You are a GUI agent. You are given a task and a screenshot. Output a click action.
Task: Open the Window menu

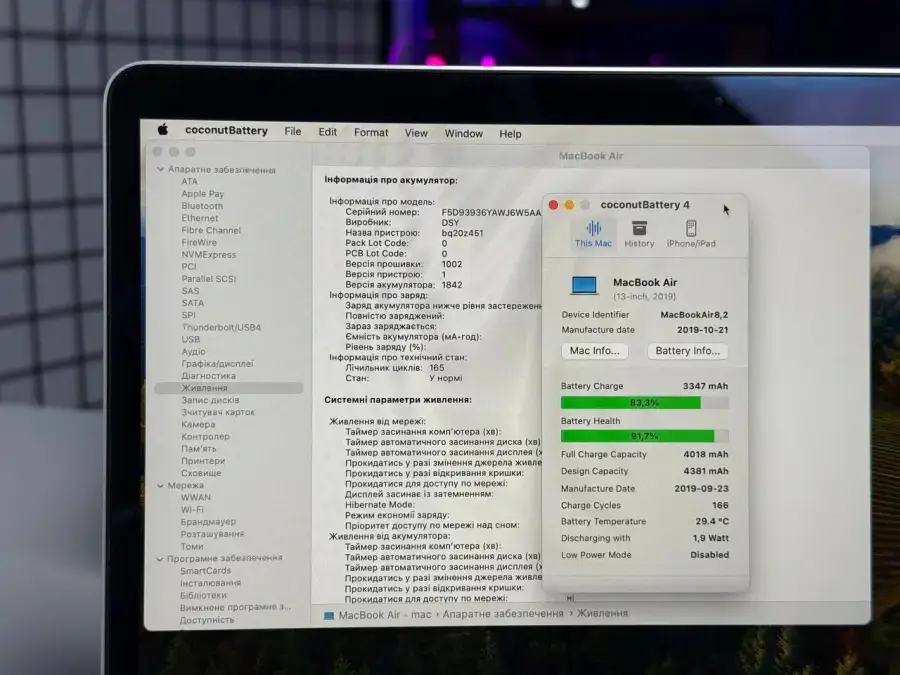click(466, 132)
